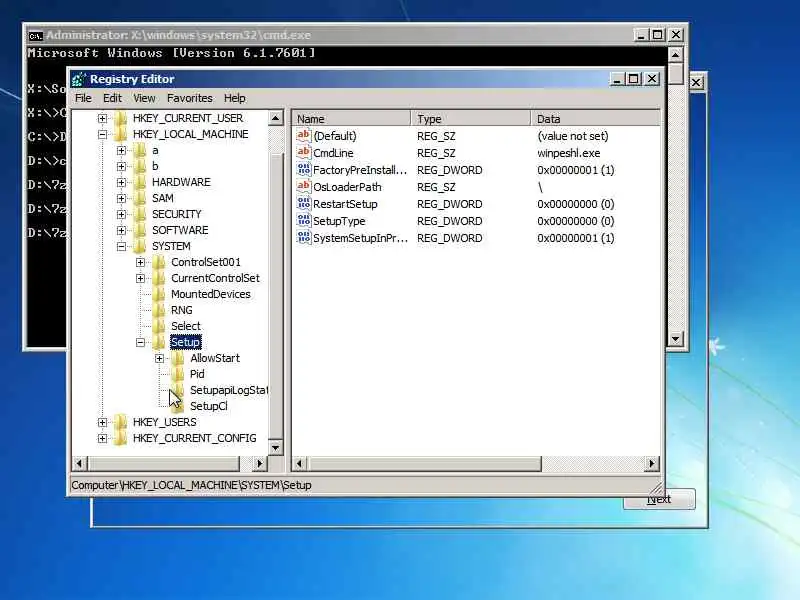Collapse the SYSTEM key

pyautogui.click(x=121, y=246)
